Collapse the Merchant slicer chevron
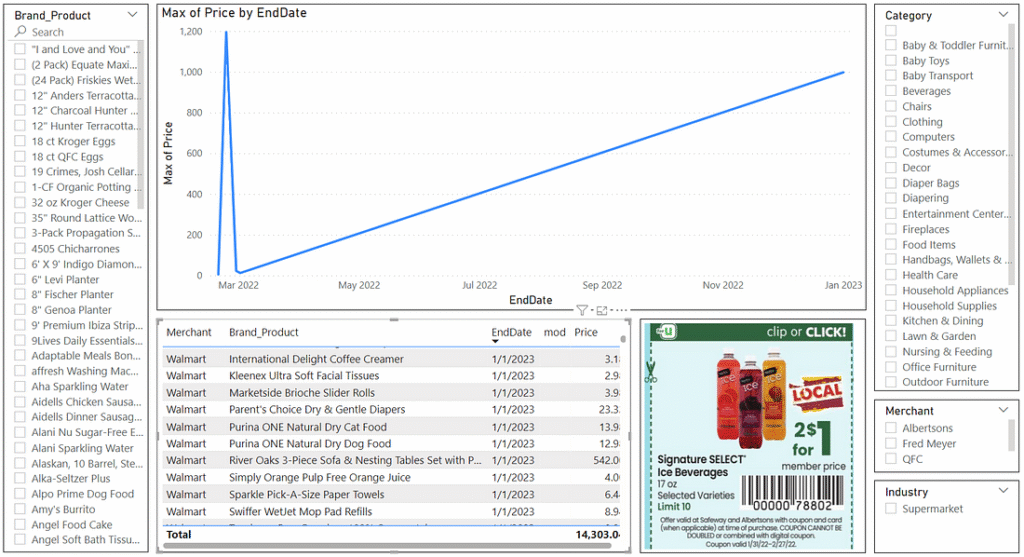This screenshot has width=1024, height=557. coord(1003,410)
